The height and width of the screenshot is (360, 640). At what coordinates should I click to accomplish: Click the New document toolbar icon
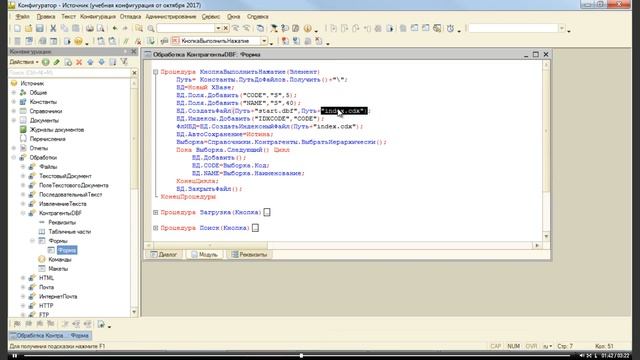[17, 28]
